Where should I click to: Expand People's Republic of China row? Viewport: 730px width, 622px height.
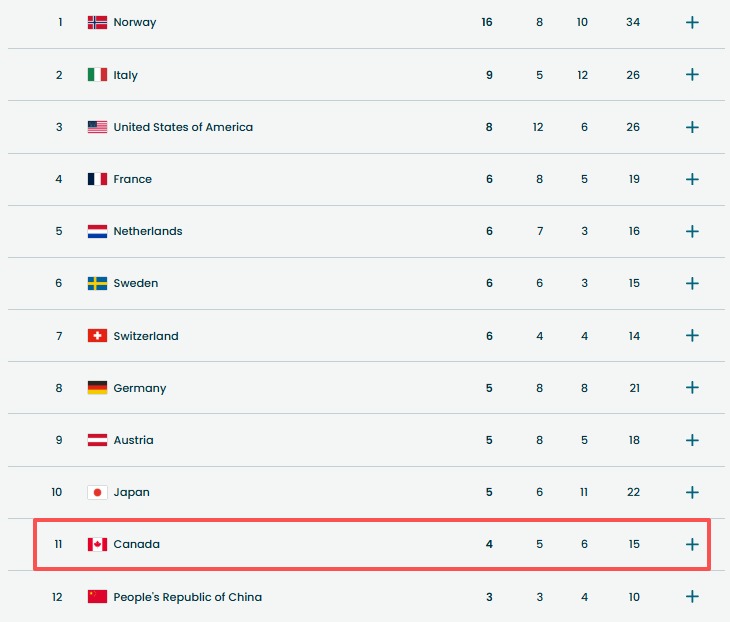(x=692, y=597)
